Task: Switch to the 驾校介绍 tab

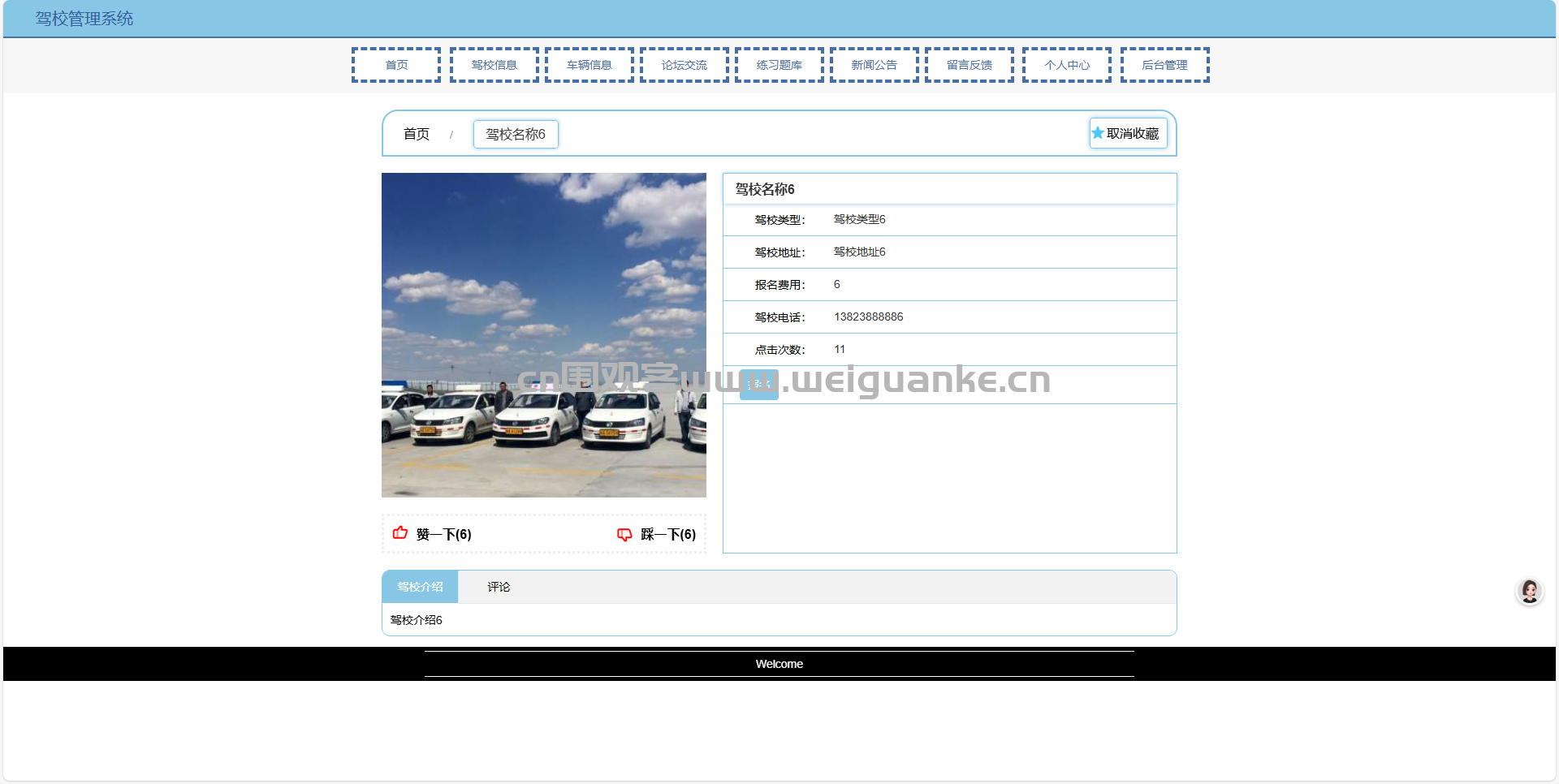Action: tap(420, 587)
